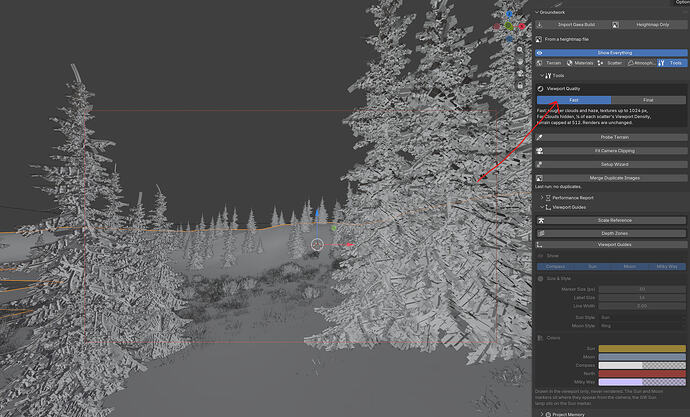
Task: Click the pan hand viewport icon
Action: click(x=520, y=62)
